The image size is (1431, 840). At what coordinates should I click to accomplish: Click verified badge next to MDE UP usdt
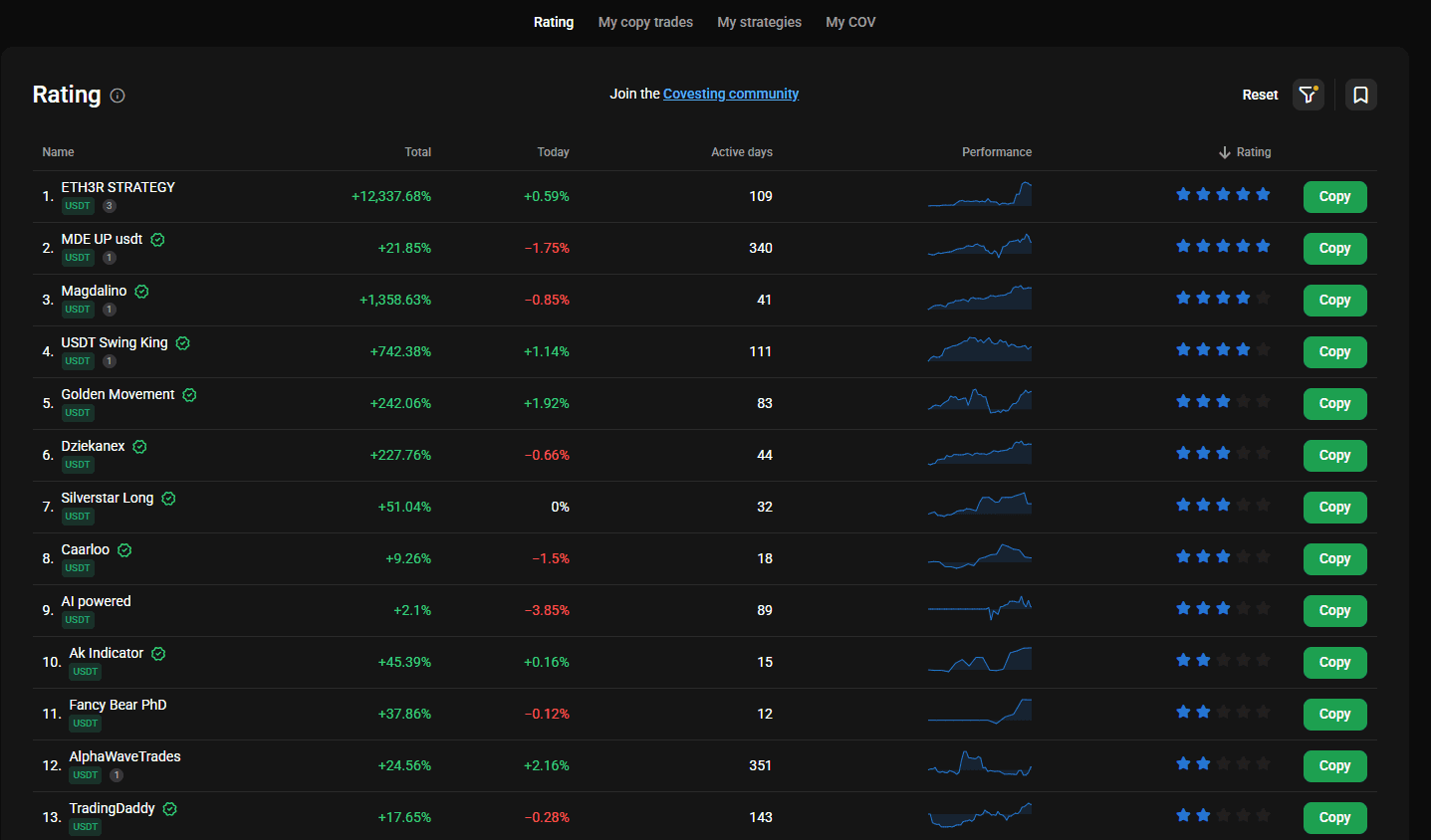pyautogui.click(x=157, y=240)
